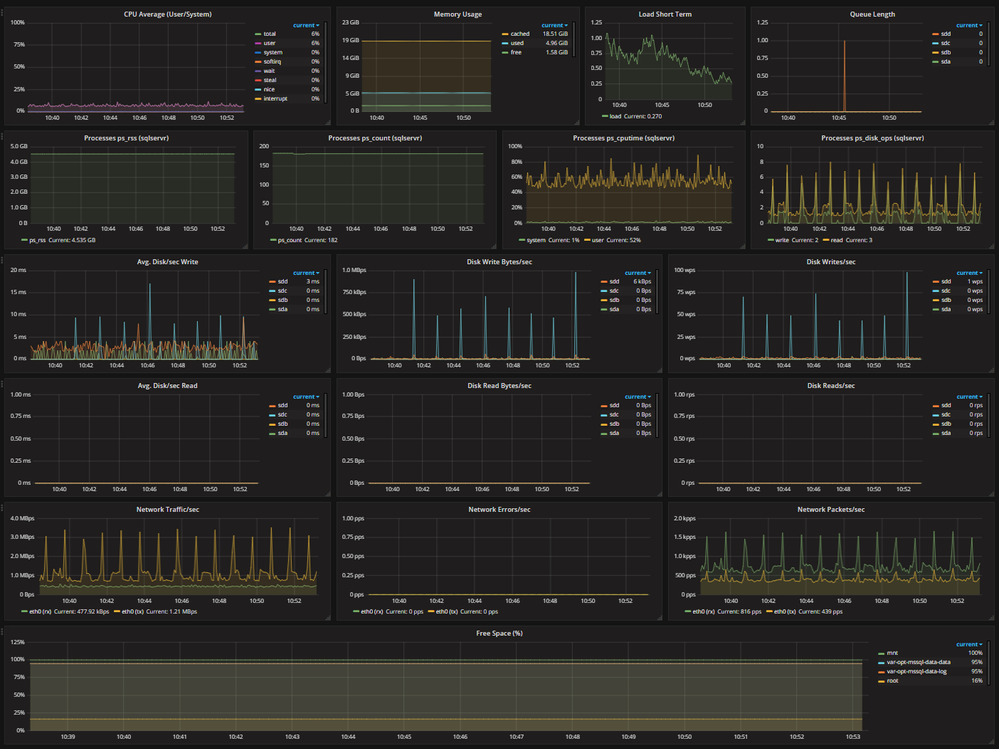This screenshot has height=749, width=999.
Task: Open the row handle beside Free Space panel
Action: click(3, 631)
